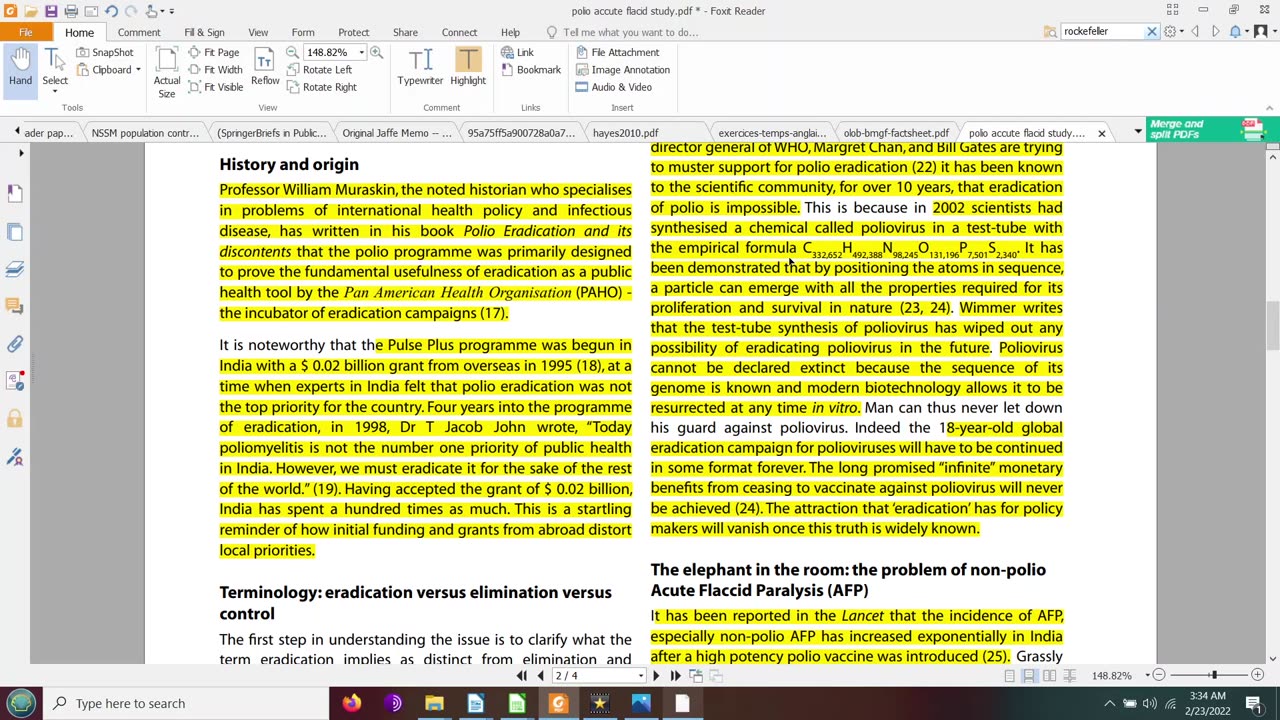Set view to Actual Size
1280x720 pixels.
click(x=167, y=72)
